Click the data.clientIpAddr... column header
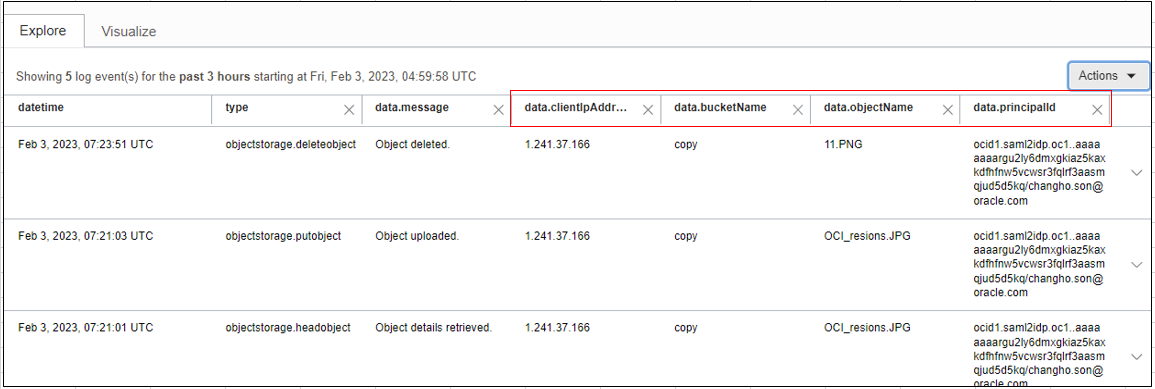The image size is (1155, 389). click(x=576, y=108)
